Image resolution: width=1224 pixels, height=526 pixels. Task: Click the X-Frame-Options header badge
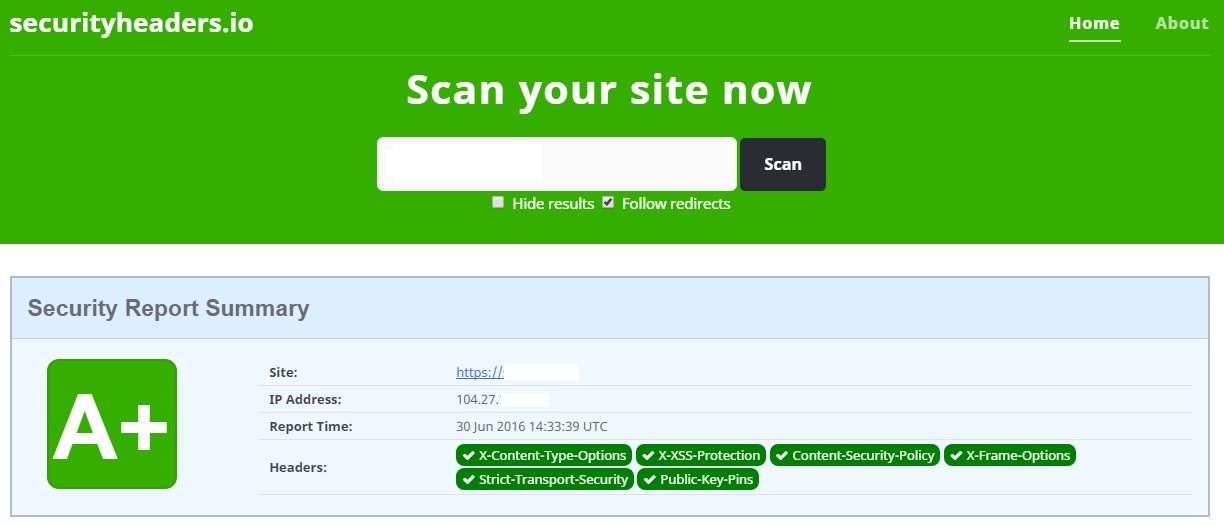click(x=1009, y=455)
